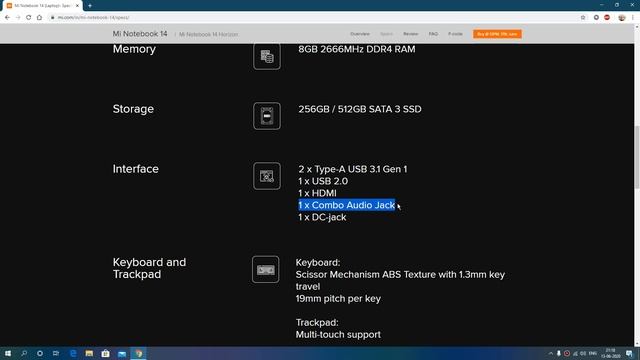Open the F-code page tab
Image resolution: width=640 pixels, height=360 pixels.
(455, 34)
